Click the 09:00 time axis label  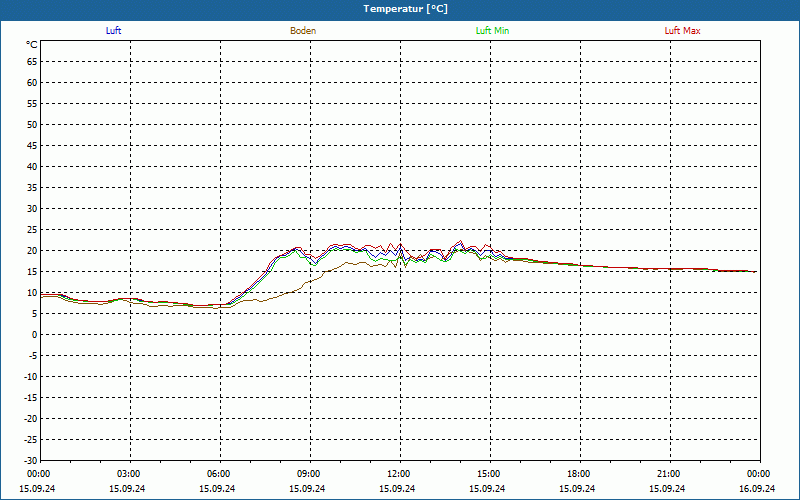[308, 474]
